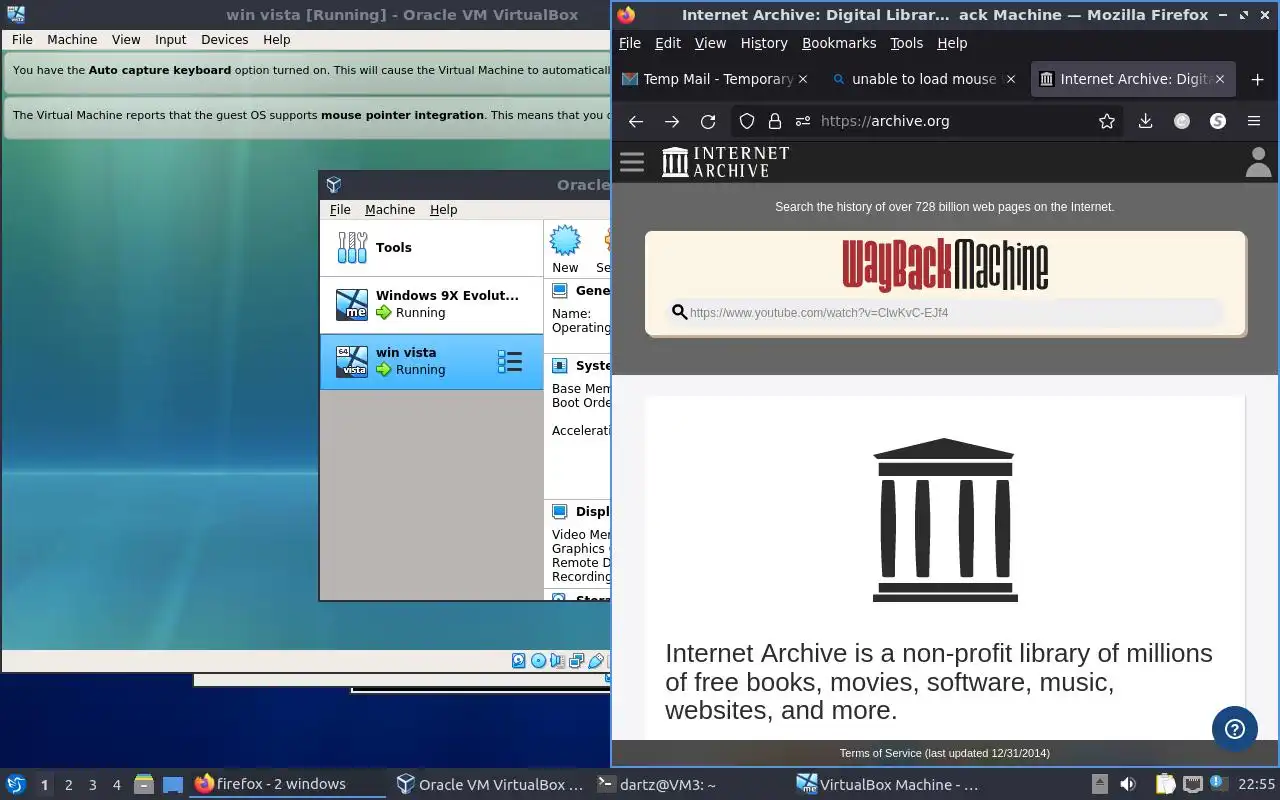1280x800 pixels.
Task: Activate VirtualBox Machine taskbar entry
Action: coord(892,784)
